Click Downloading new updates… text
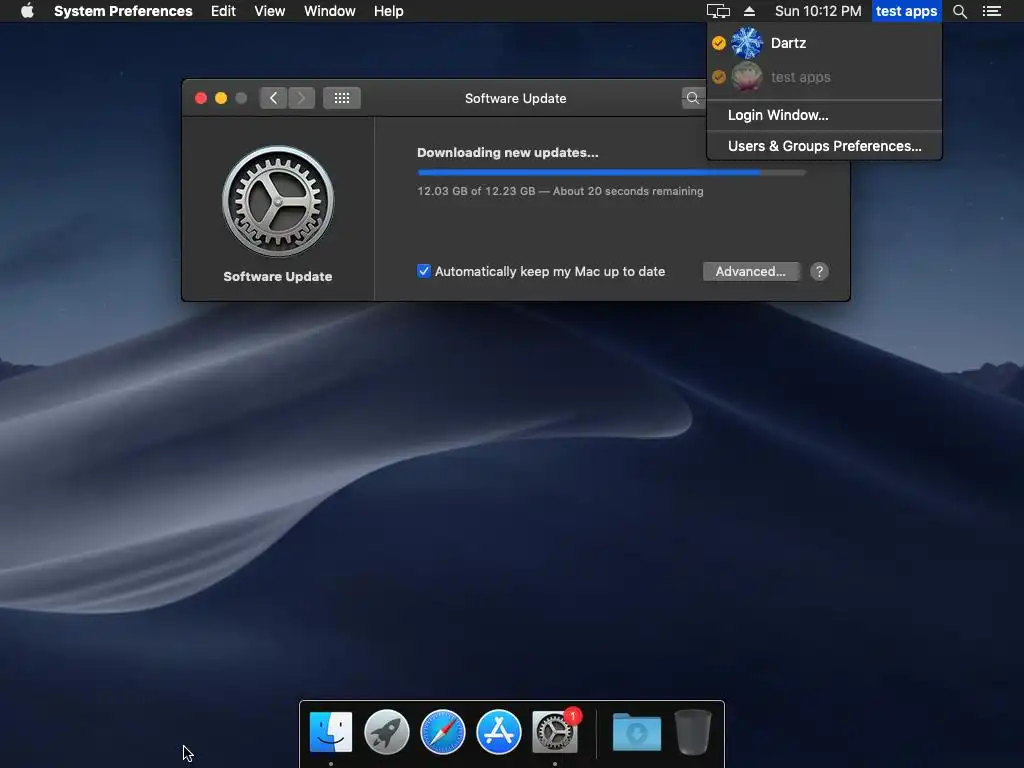This screenshot has width=1024, height=768. (x=507, y=152)
